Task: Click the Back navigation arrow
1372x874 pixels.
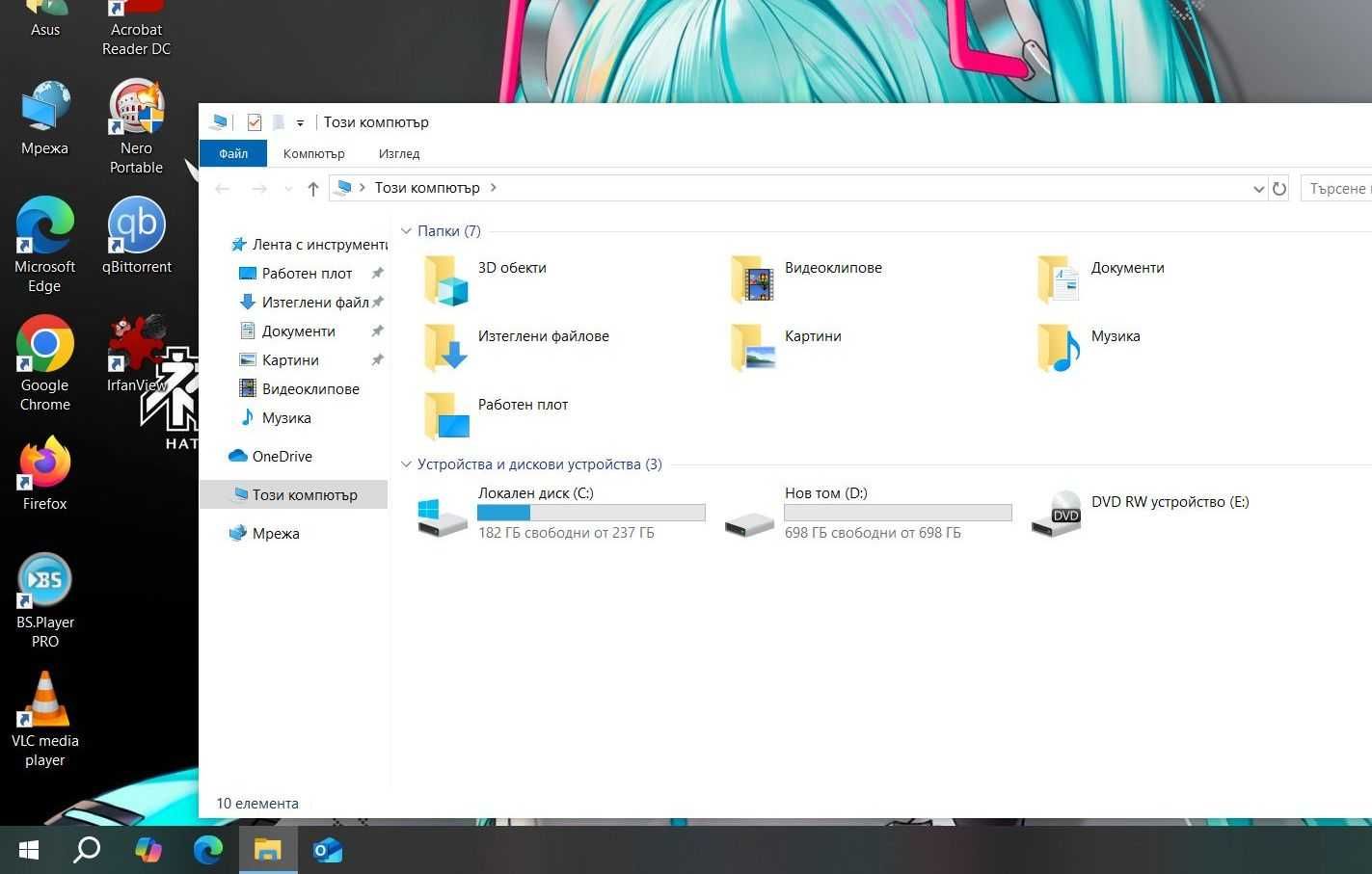Action: click(x=223, y=189)
